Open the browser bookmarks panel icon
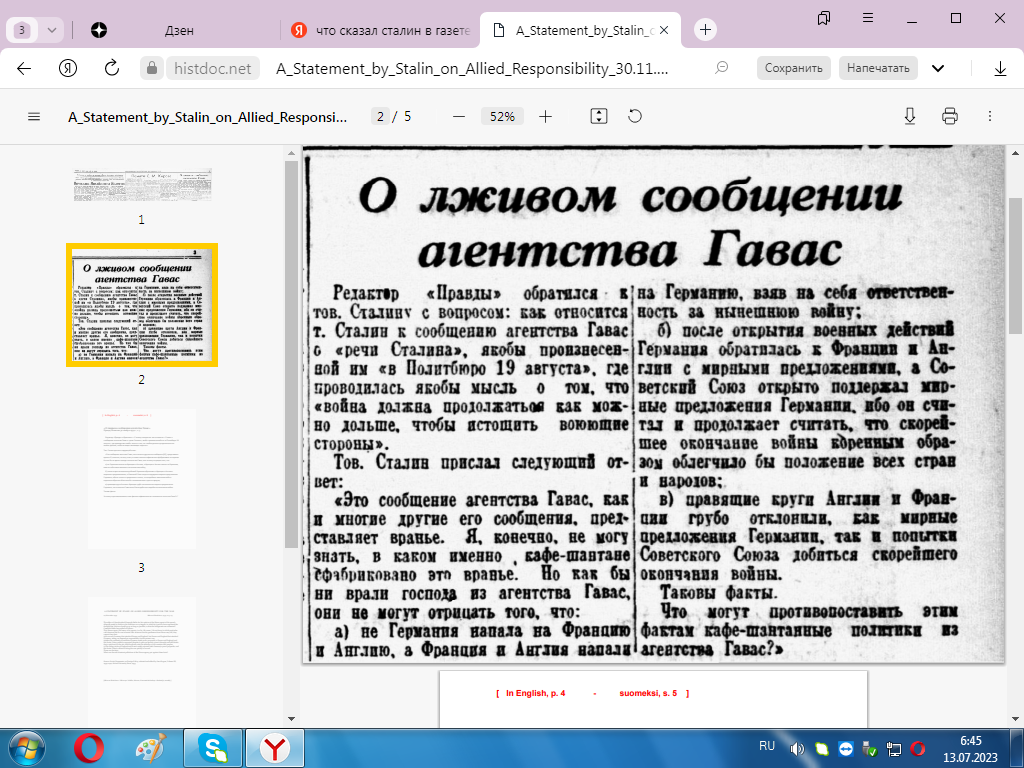This screenshot has height=768, width=1024. pos(823,18)
